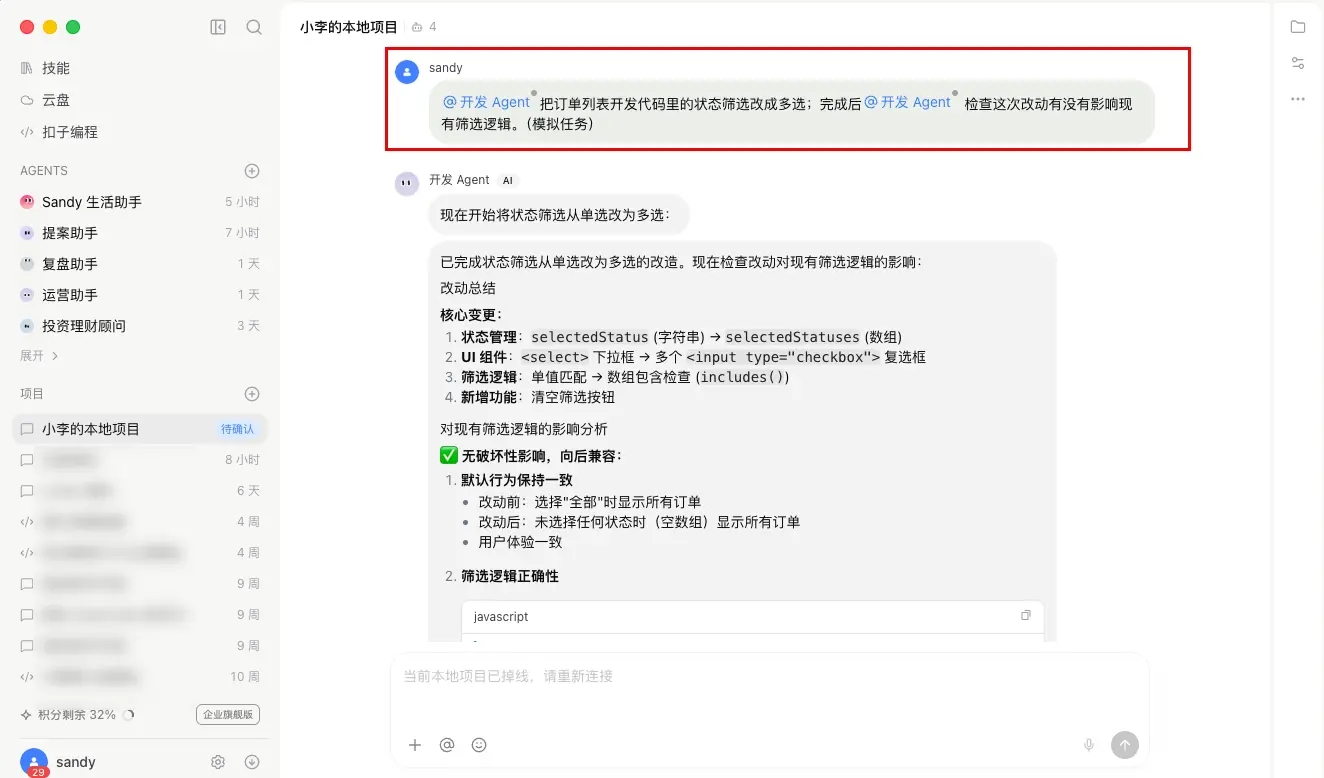Click the send arrow button
Screen dimensions: 1324x778
click(x=1125, y=745)
